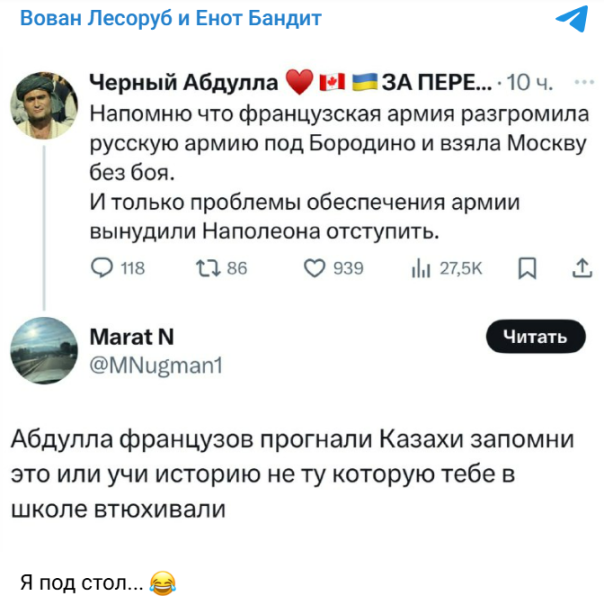
Task: Click the Marat N display name
Action: (132, 336)
